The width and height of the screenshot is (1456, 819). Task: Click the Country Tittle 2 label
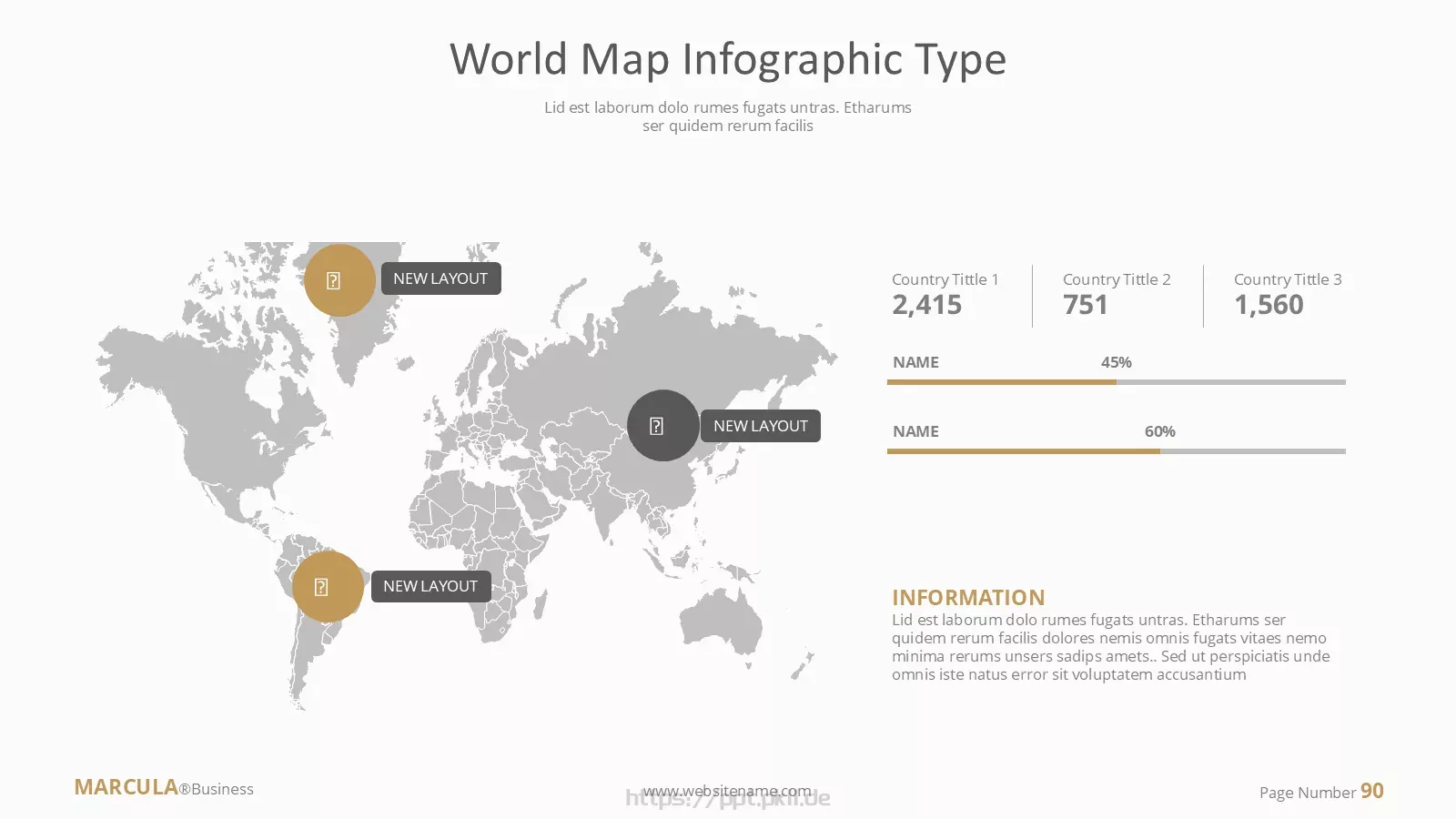(x=1117, y=279)
